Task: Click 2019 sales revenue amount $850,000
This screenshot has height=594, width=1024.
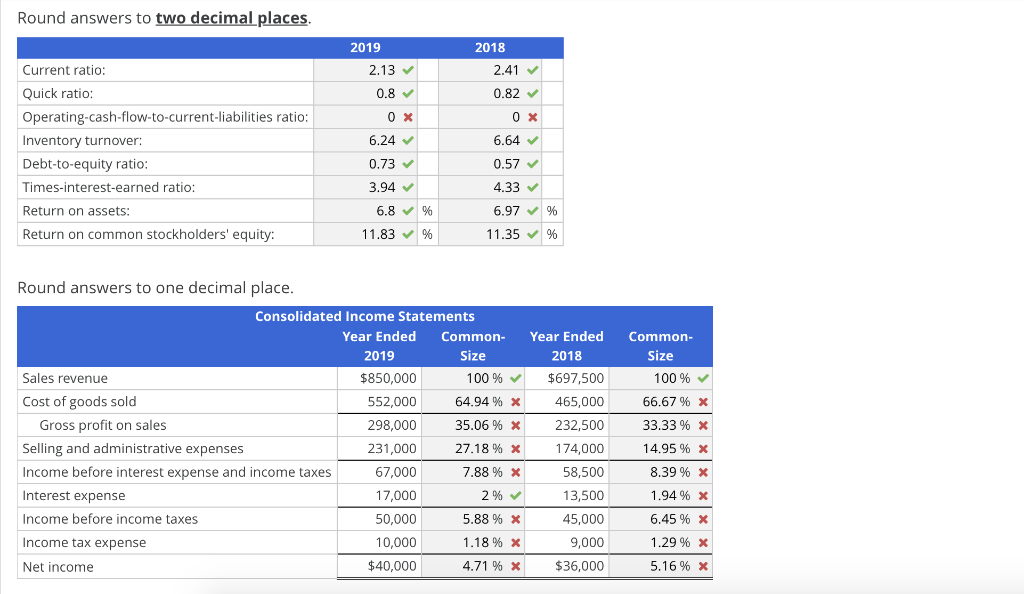Action: (388, 379)
